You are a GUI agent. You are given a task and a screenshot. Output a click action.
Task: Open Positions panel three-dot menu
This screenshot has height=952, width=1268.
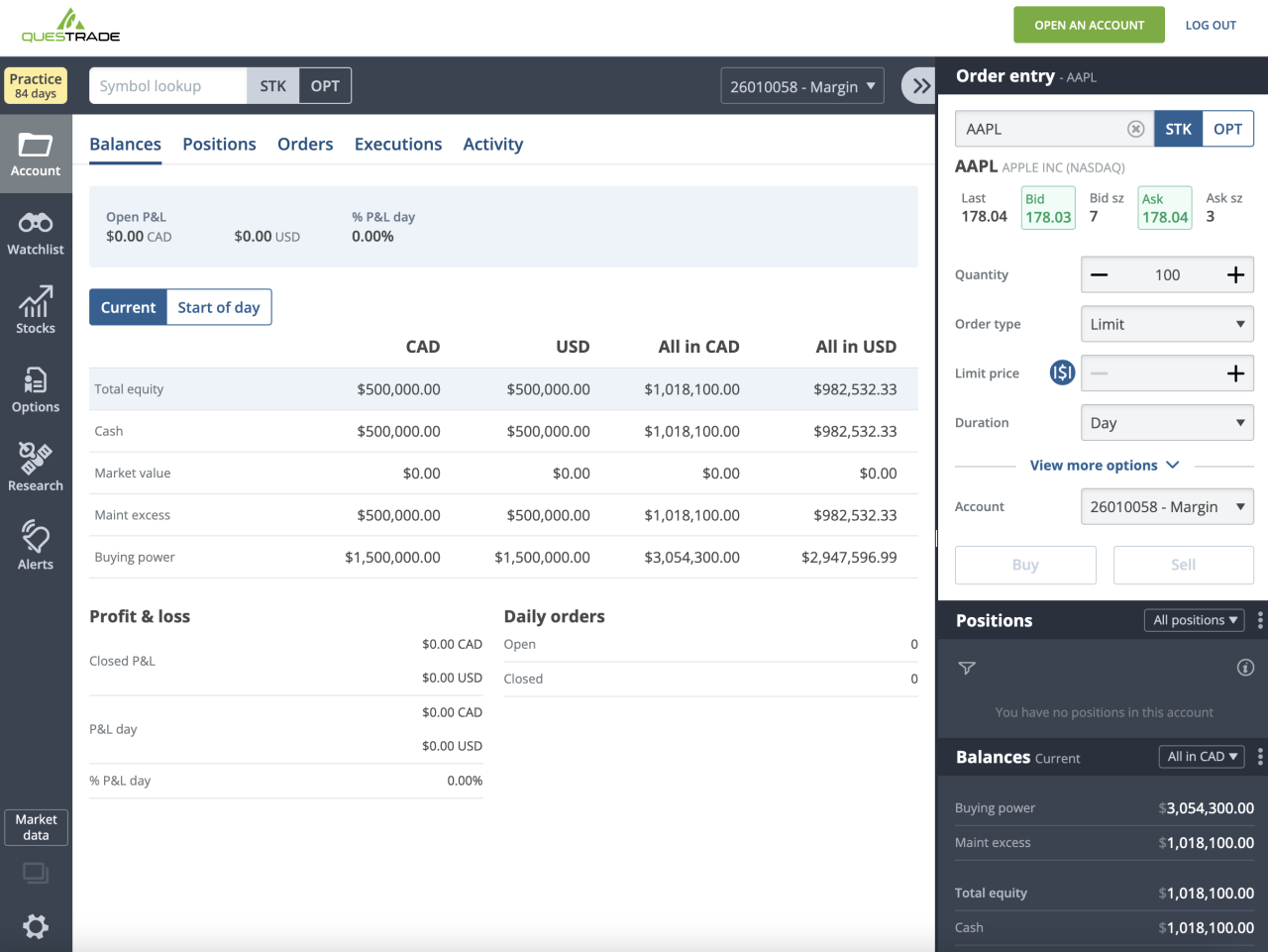pos(1260,620)
